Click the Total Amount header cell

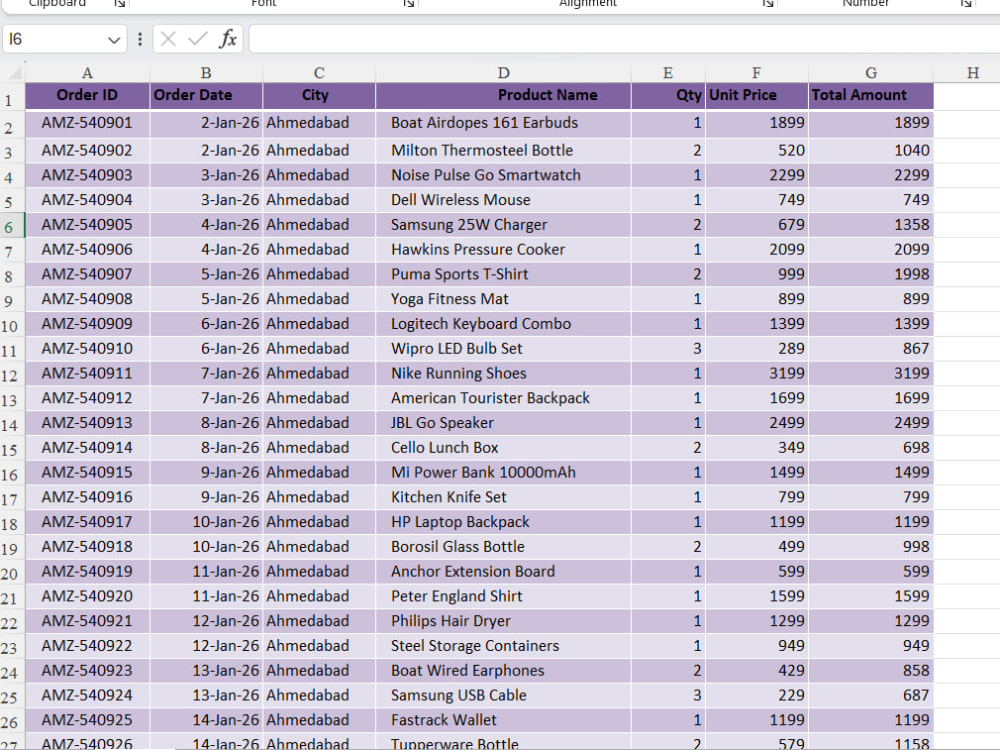[871, 96]
